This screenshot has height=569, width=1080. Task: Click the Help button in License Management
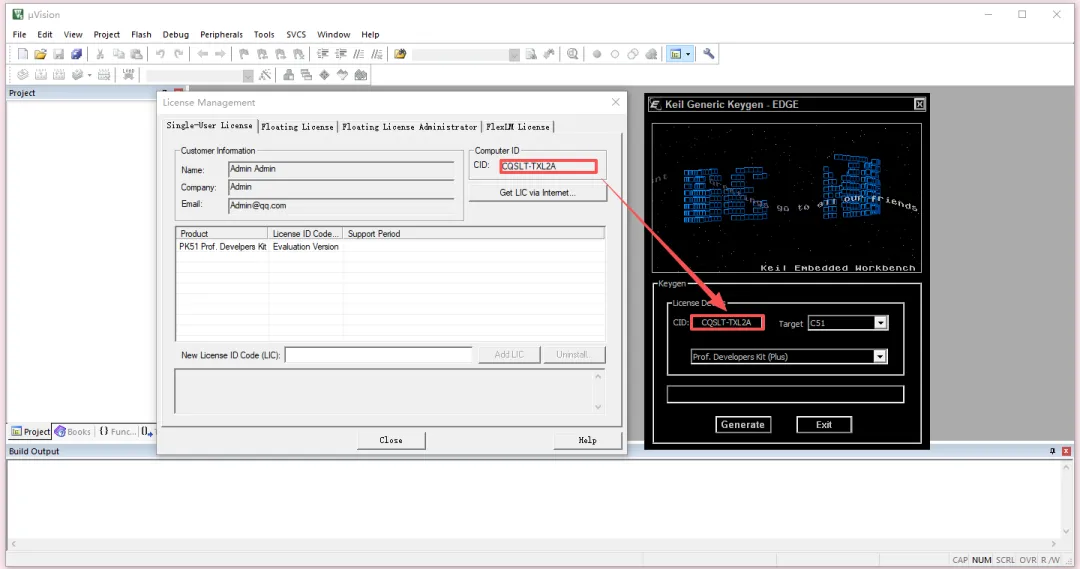pos(588,440)
